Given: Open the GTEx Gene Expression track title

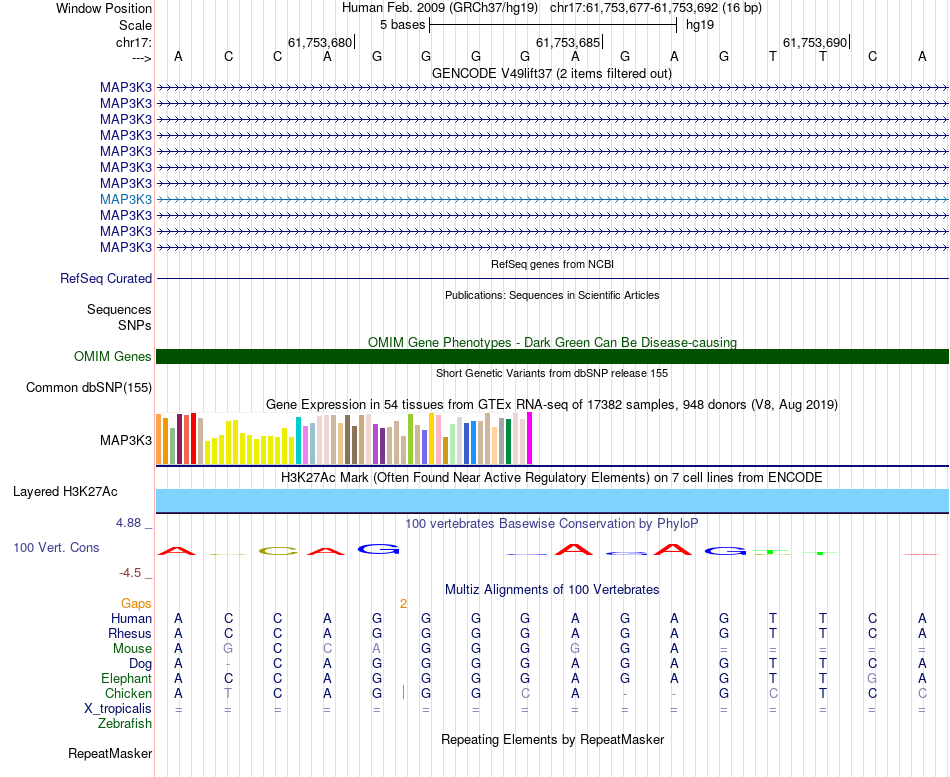Looking at the screenshot, I should coord(552,404).
